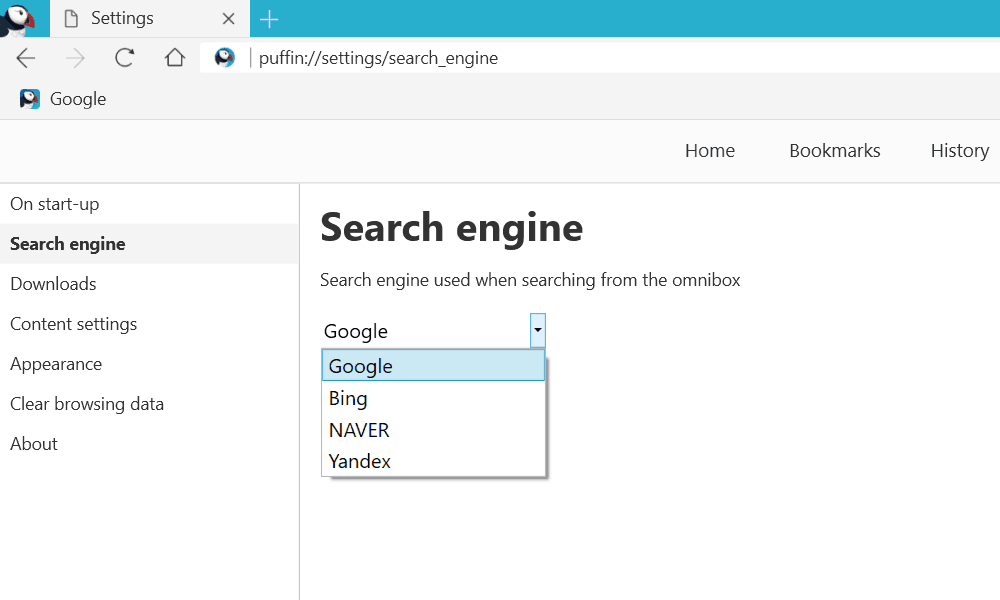Click the Google favicon in the bookmarks bar

coord(29,98)
